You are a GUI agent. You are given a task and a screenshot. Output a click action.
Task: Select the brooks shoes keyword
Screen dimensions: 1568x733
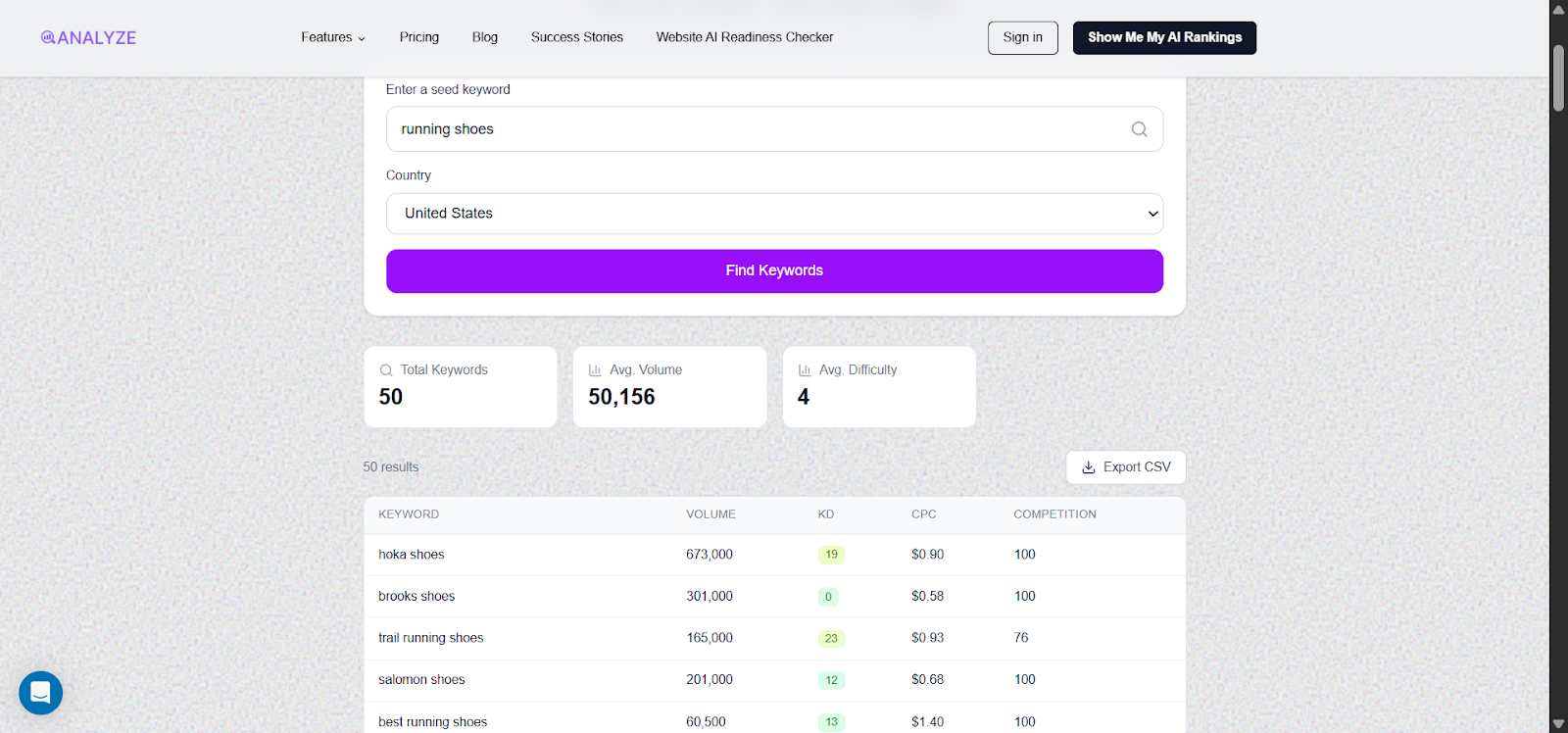tap(416, 596)
